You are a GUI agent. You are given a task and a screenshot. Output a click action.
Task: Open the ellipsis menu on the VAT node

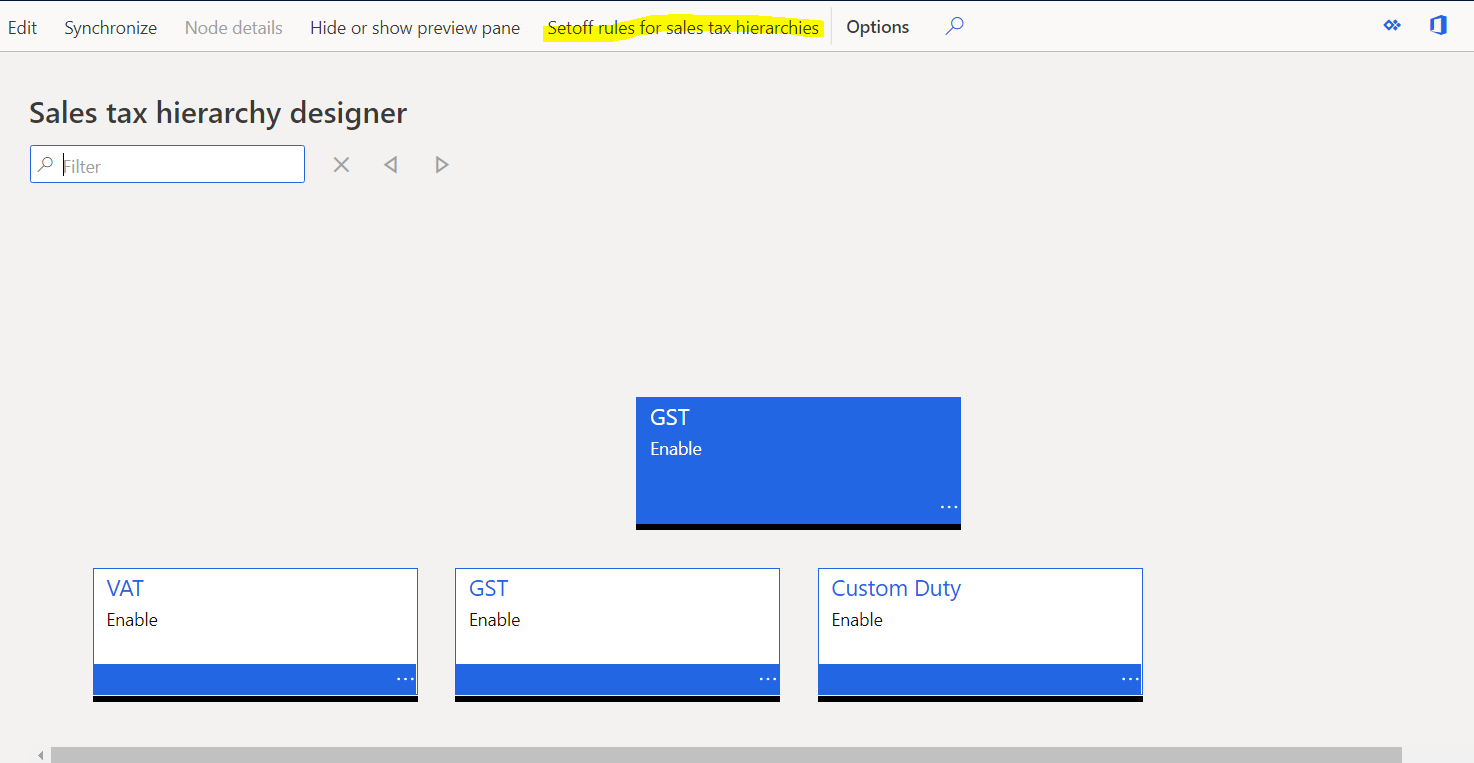click(404, 678)
